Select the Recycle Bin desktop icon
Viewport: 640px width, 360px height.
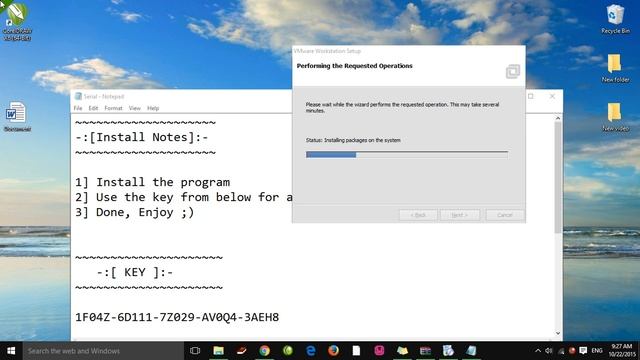(615, 19)
